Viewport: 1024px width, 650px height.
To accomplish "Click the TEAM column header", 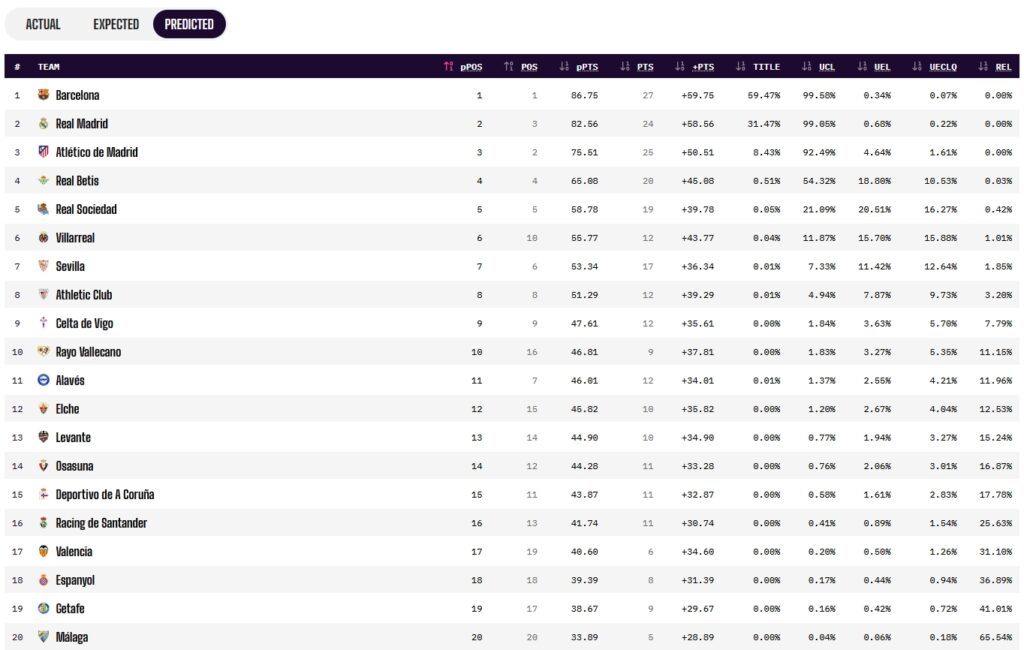I will pyautogui.click(x=48, y=67).
